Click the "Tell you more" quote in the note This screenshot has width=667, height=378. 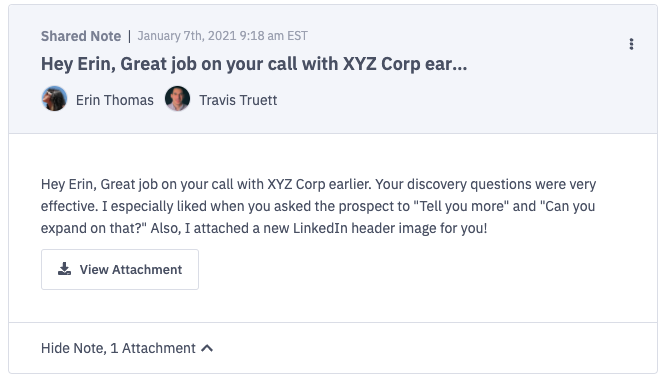(461, 206)
